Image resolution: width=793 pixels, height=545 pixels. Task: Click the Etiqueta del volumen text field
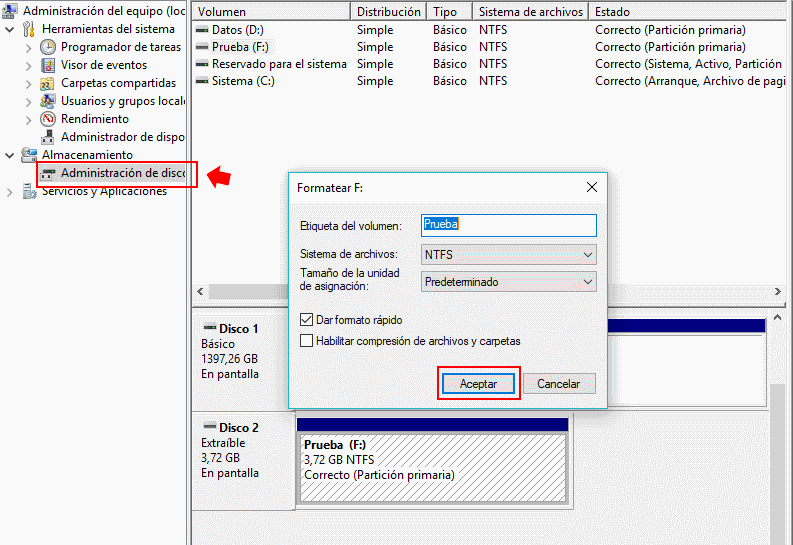(x=510, y=225)
